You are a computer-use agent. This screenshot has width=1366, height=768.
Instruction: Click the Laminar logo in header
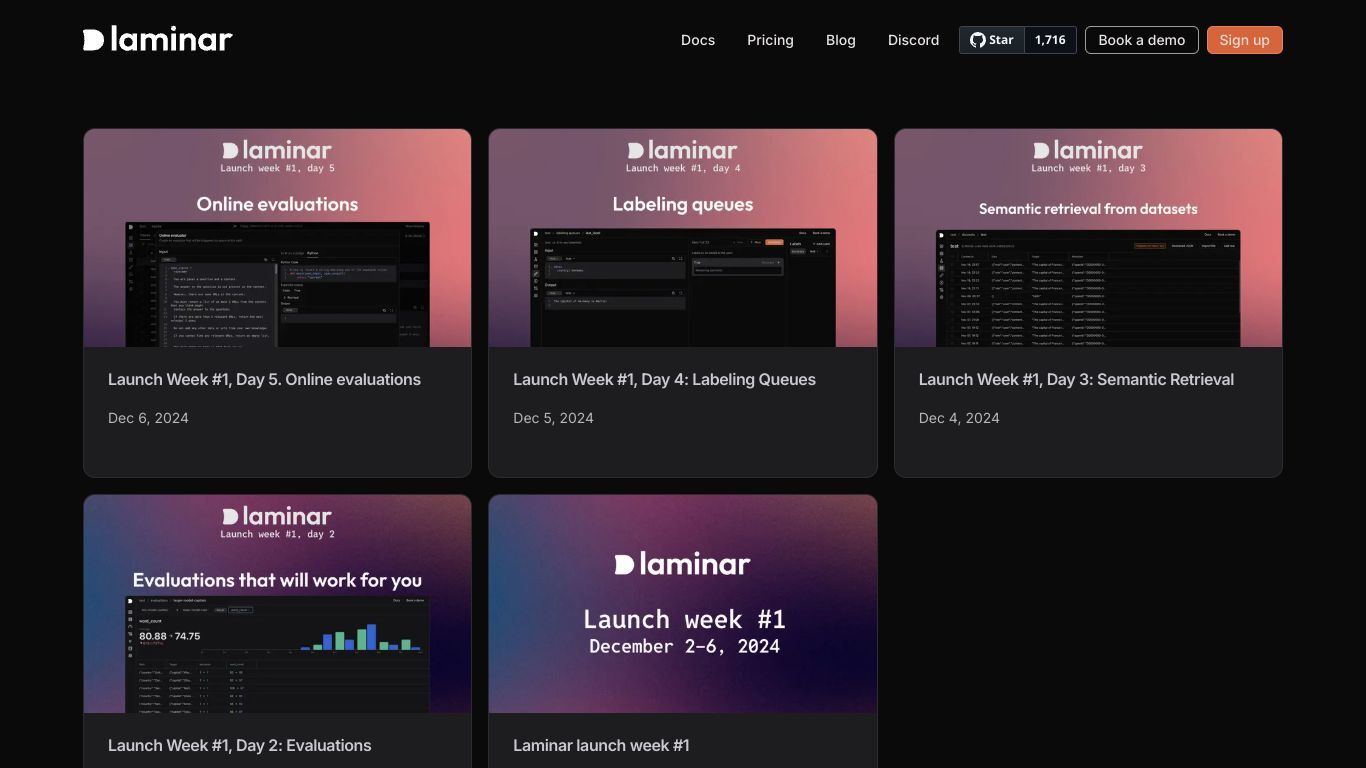point(157,40)
